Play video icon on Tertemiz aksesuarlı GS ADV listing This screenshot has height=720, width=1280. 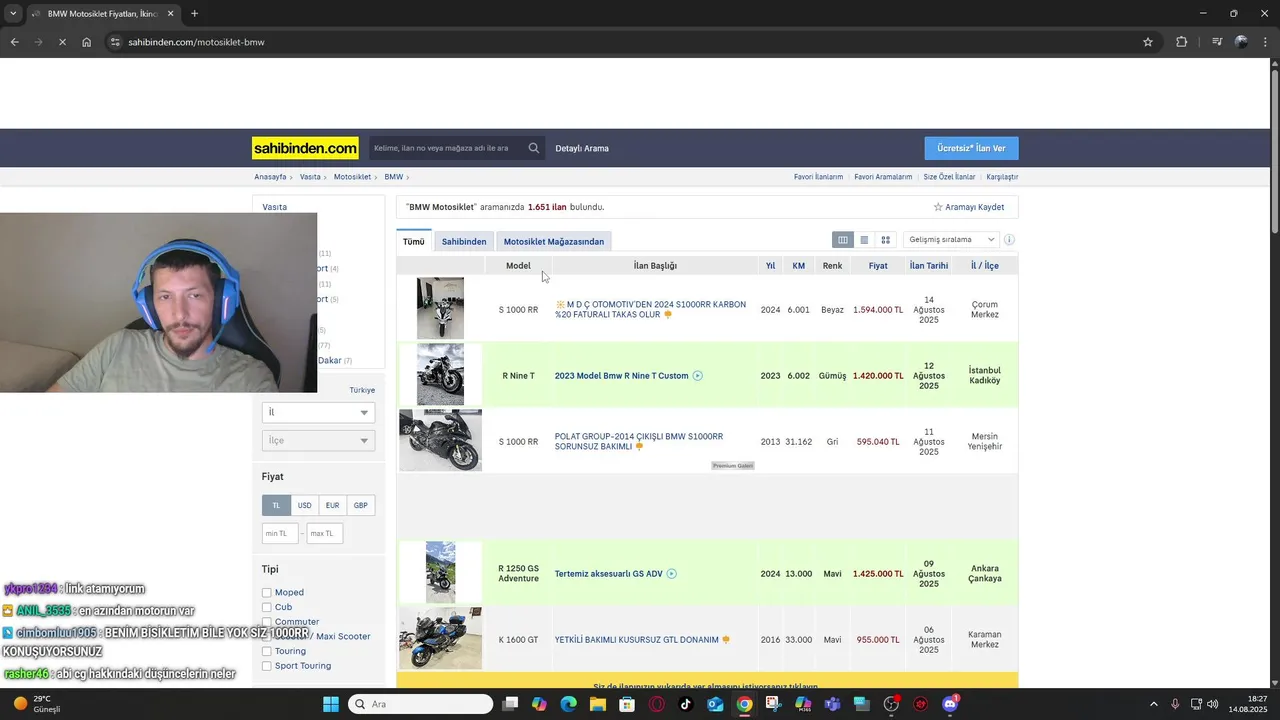click(672, 574)
